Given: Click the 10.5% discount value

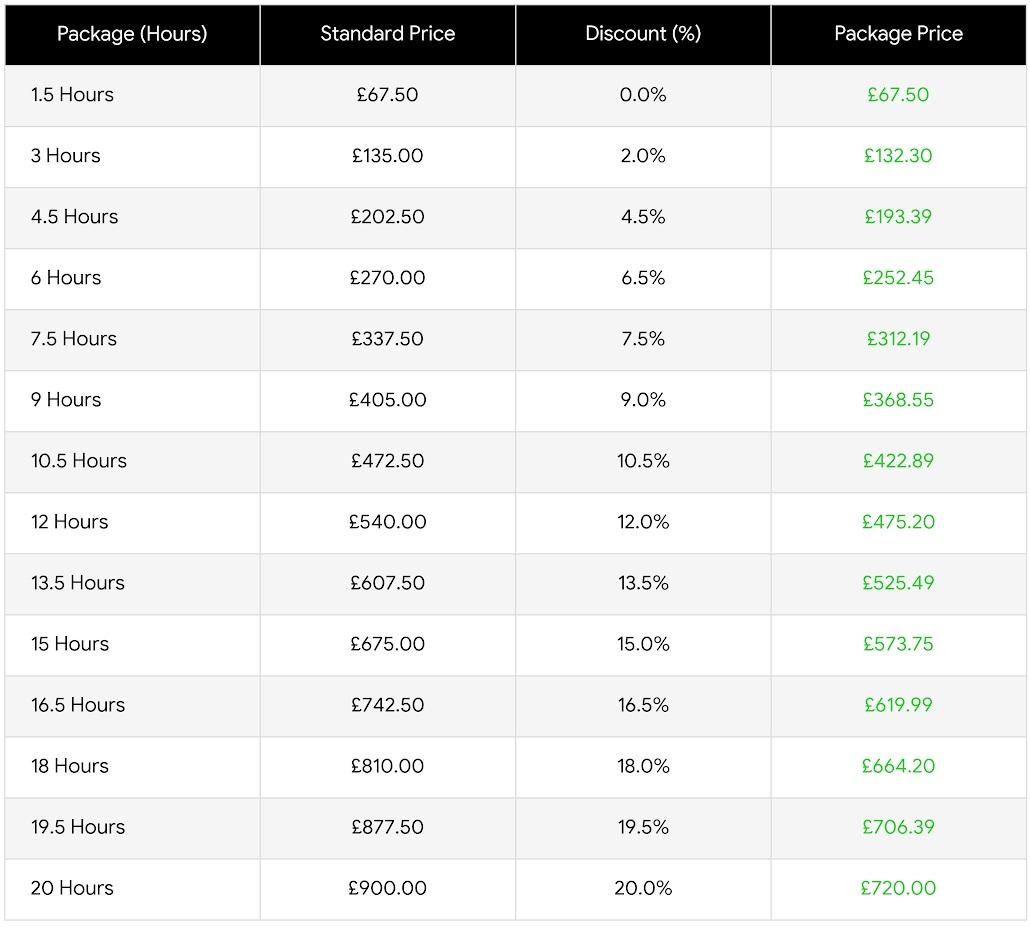Looking at the screenshot, I should pyautogui.click(x=643, y=461).
